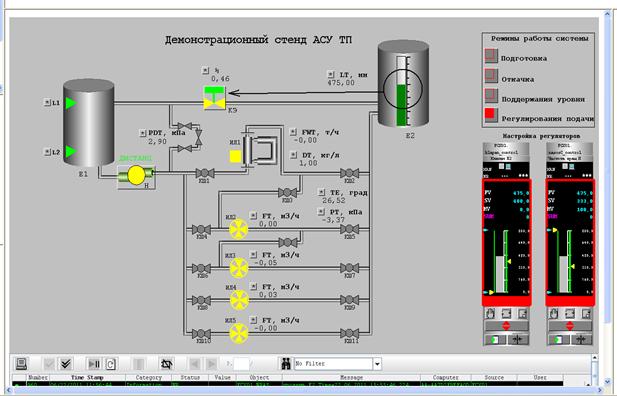Click ball valve КШ11 on ИП5 line outlet
617x396 pixels.
[349, 334]
